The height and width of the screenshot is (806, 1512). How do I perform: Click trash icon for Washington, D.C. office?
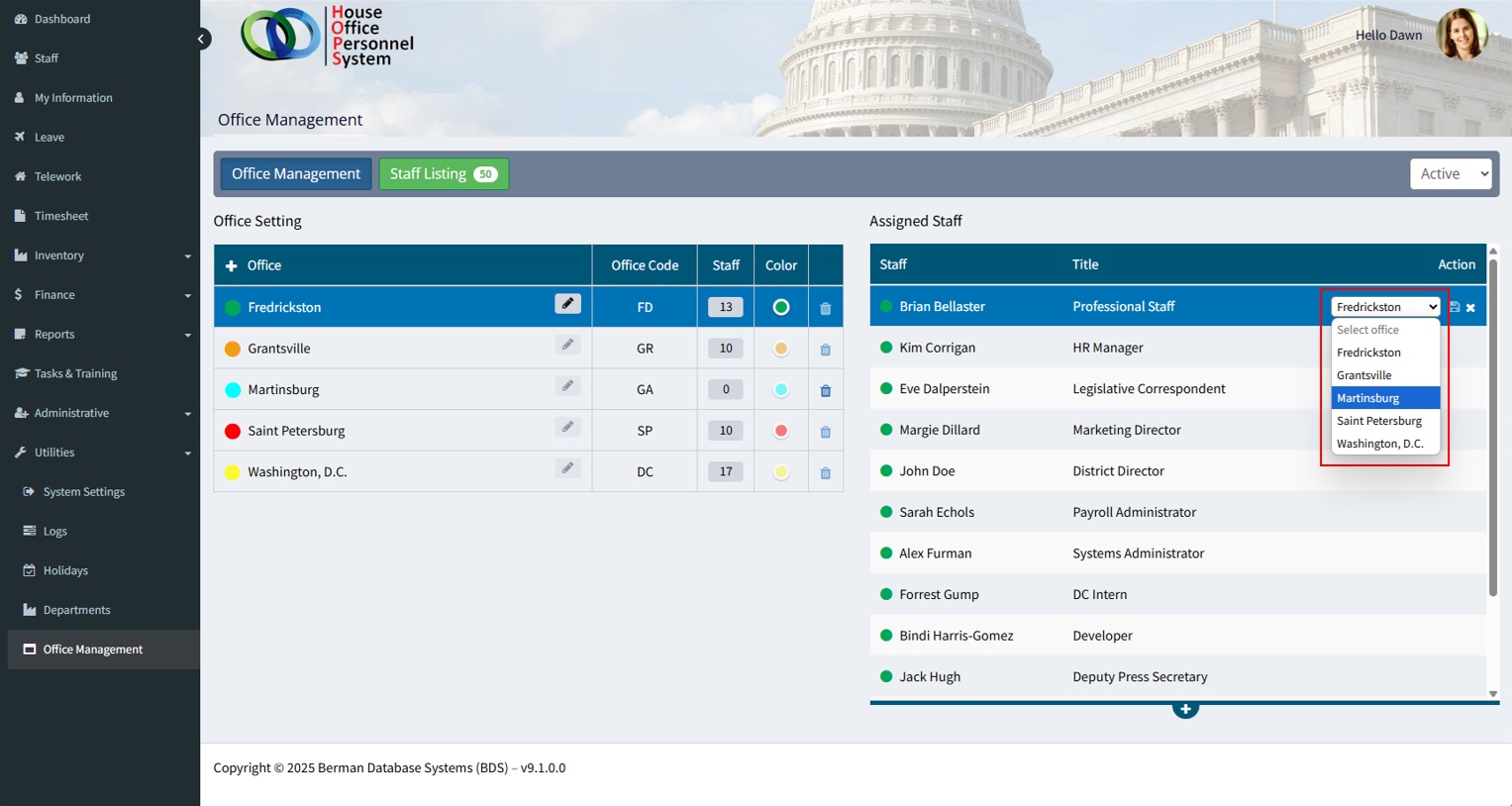[x=825, y=473]
